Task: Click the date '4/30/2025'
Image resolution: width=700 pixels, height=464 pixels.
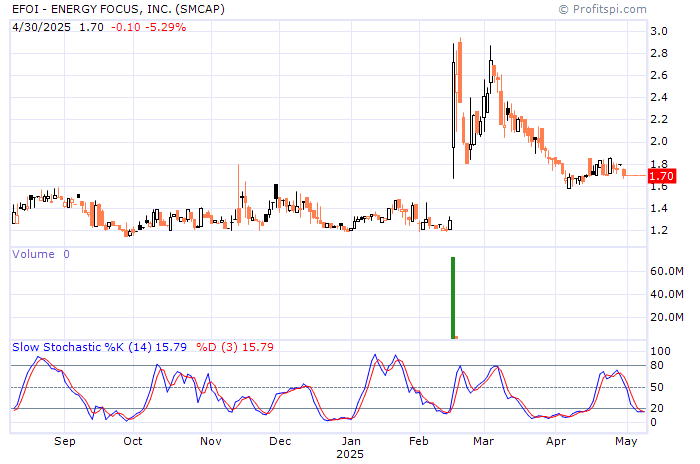Action: pyautogui.click(x=41, y=27)
